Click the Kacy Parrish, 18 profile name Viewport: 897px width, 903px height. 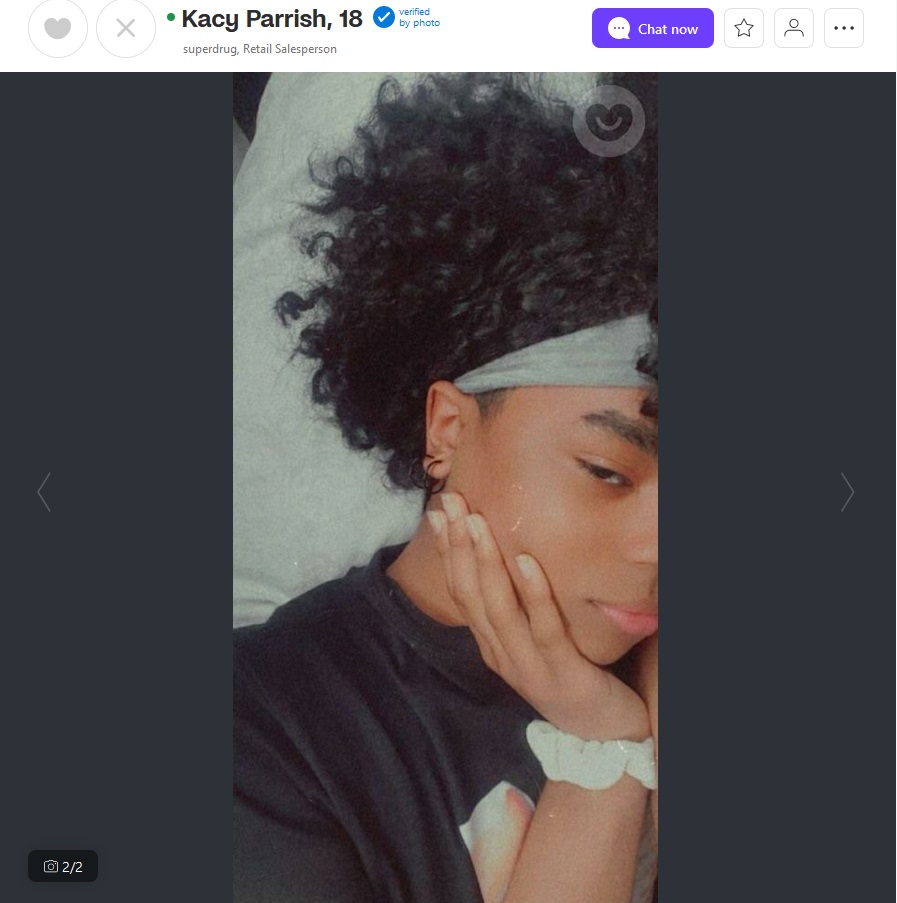pyautogui.click(x=272, y=18)
